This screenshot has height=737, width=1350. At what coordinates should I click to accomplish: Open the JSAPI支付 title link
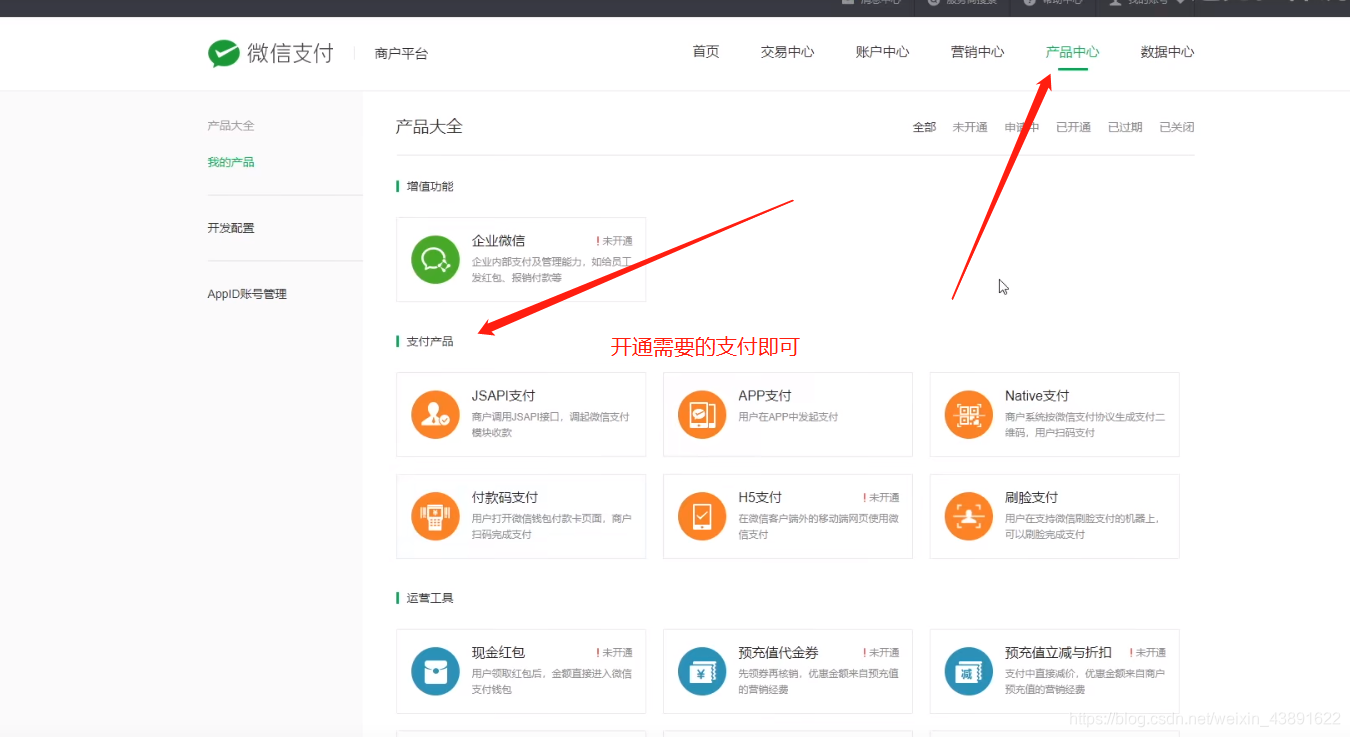coord(503,396)
